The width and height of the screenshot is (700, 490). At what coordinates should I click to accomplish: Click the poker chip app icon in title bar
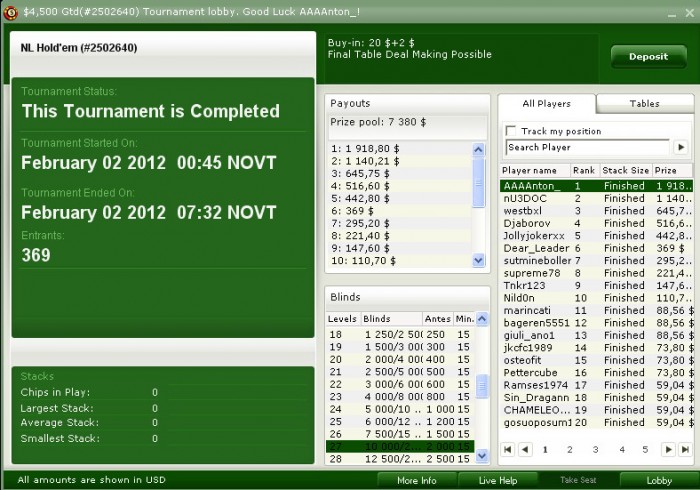pos(10,12)
